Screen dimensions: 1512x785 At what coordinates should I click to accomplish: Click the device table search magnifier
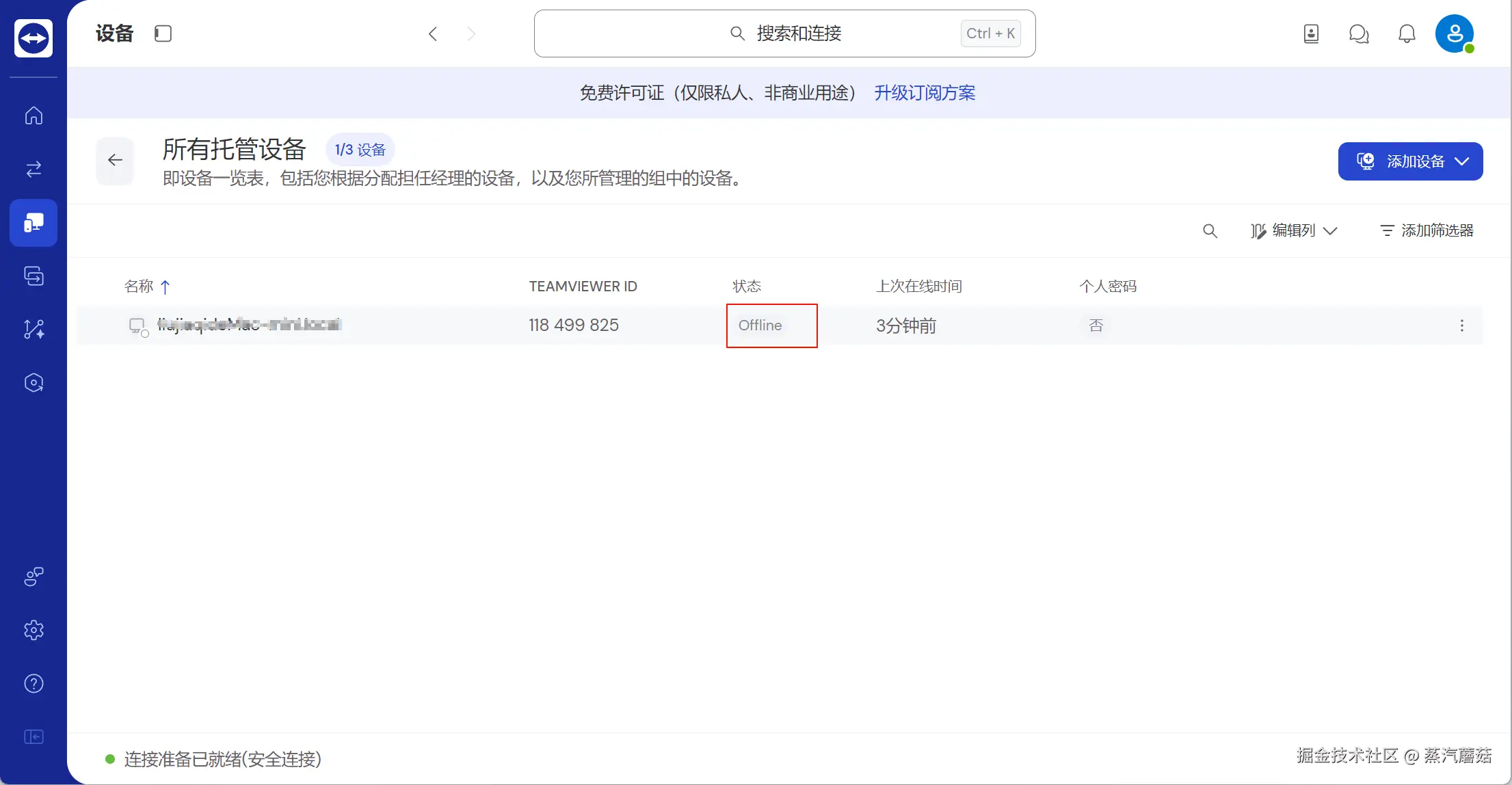(1210, 231)
